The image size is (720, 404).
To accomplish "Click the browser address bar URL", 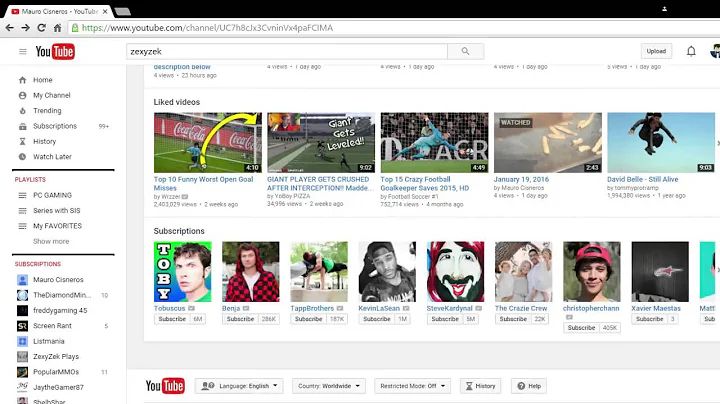I will [207, 28].
